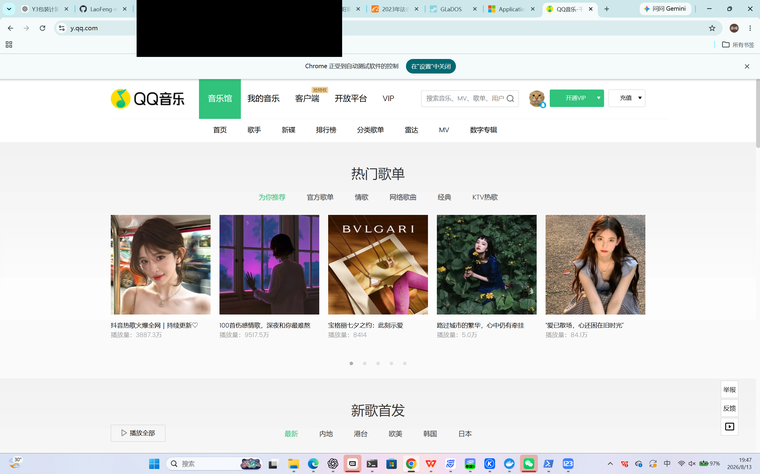Open VIP in the top nav
Screen dimensions: 760x474
(388, 98)
